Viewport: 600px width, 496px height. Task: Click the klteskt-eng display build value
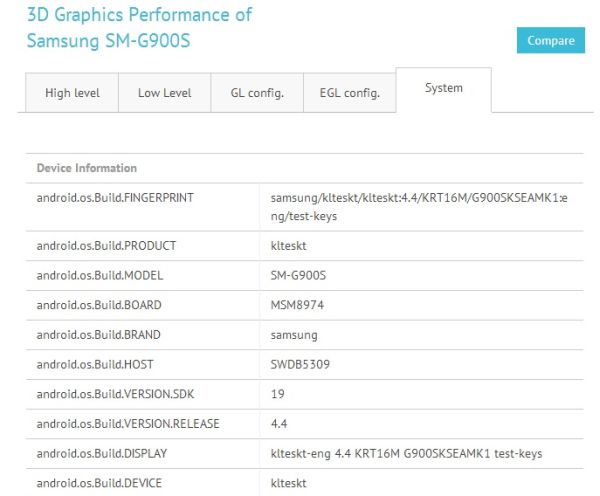point(406,454)
